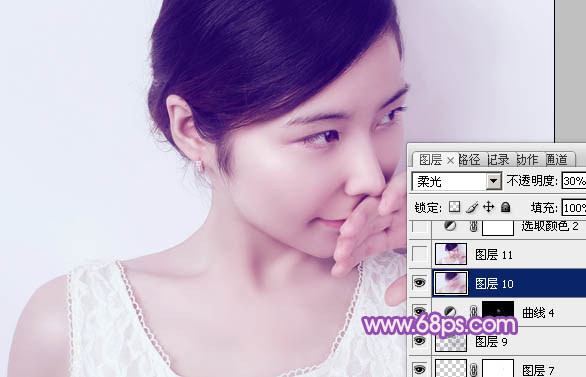Toggle visibility of 图层 7
Image resolution: width=586 pixels, height=377 pixels.
(x=419, y=370)
